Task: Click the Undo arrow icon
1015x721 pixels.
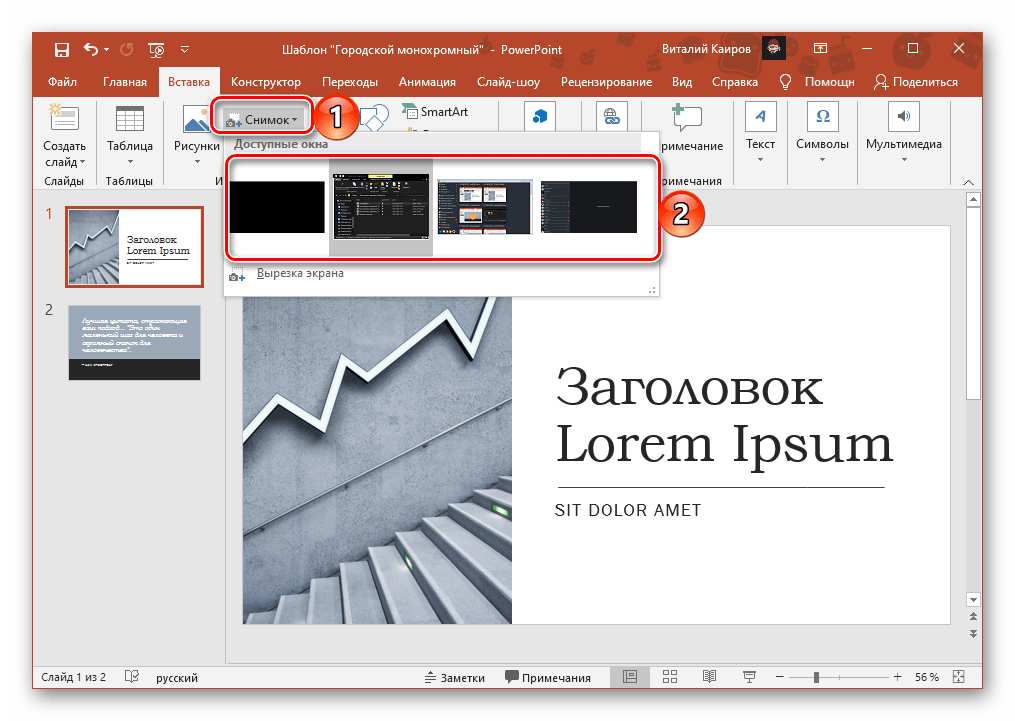Action: tap(92, 49)
